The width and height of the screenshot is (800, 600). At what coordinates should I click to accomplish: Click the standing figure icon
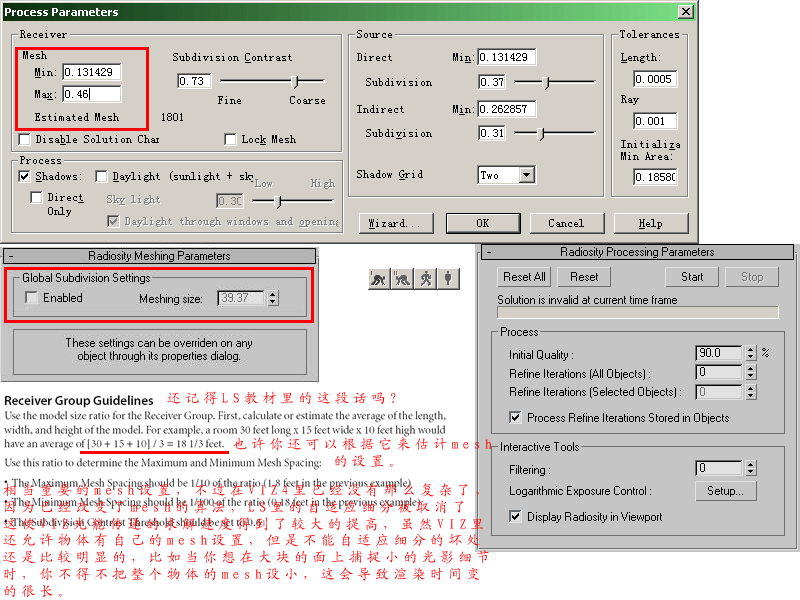pos(448,279)
